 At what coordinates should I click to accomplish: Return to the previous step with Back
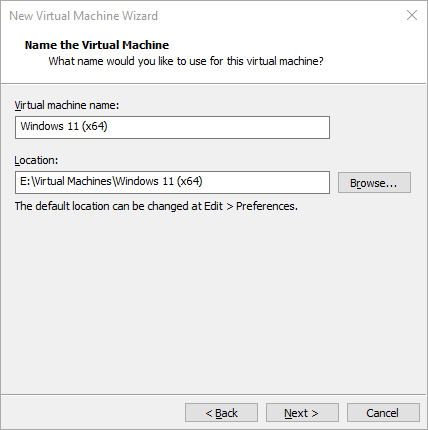click(x=221, y=413)
